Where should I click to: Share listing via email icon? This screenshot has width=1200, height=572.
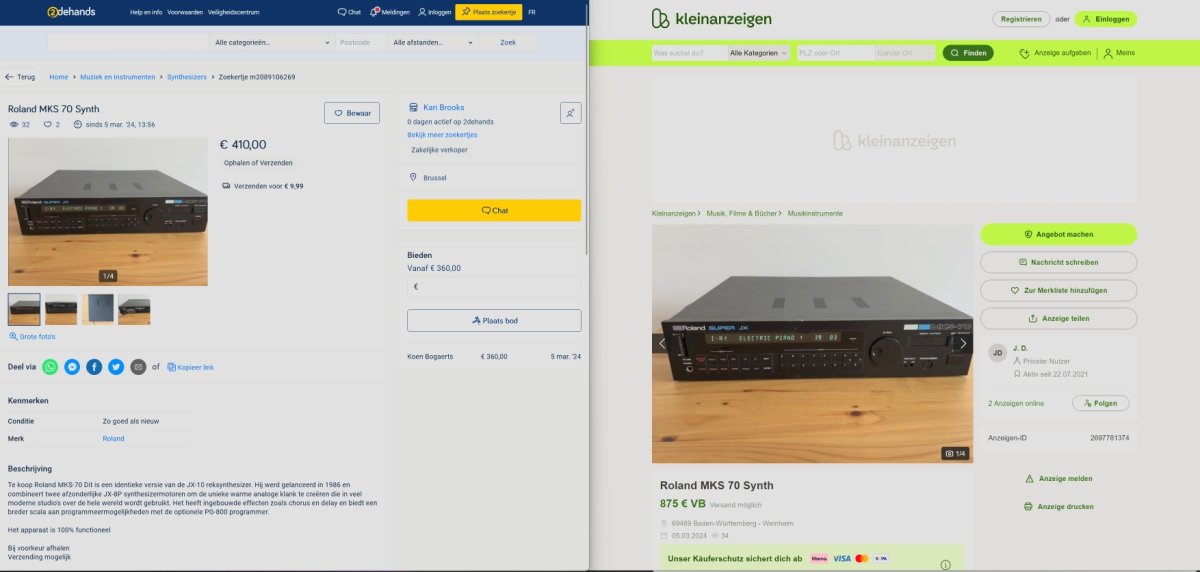(138, 367)
